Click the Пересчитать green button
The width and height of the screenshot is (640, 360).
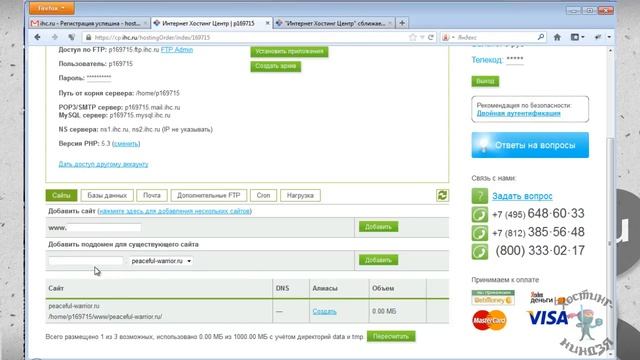tap(391, 336)
